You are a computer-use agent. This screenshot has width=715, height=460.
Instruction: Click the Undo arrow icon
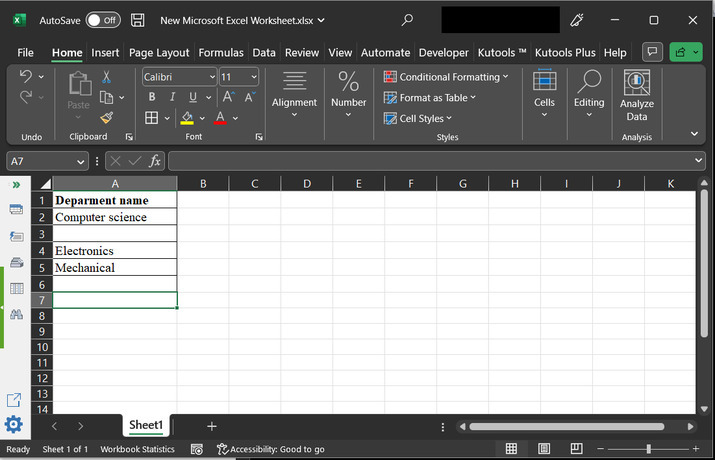(26, 77)
